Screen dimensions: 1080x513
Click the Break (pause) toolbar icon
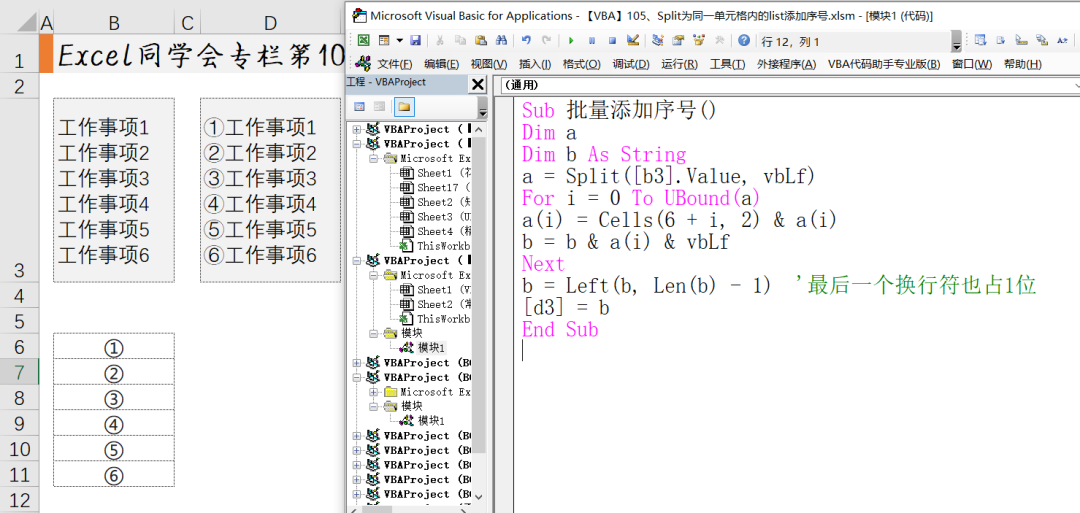click(x=591, y=41)
